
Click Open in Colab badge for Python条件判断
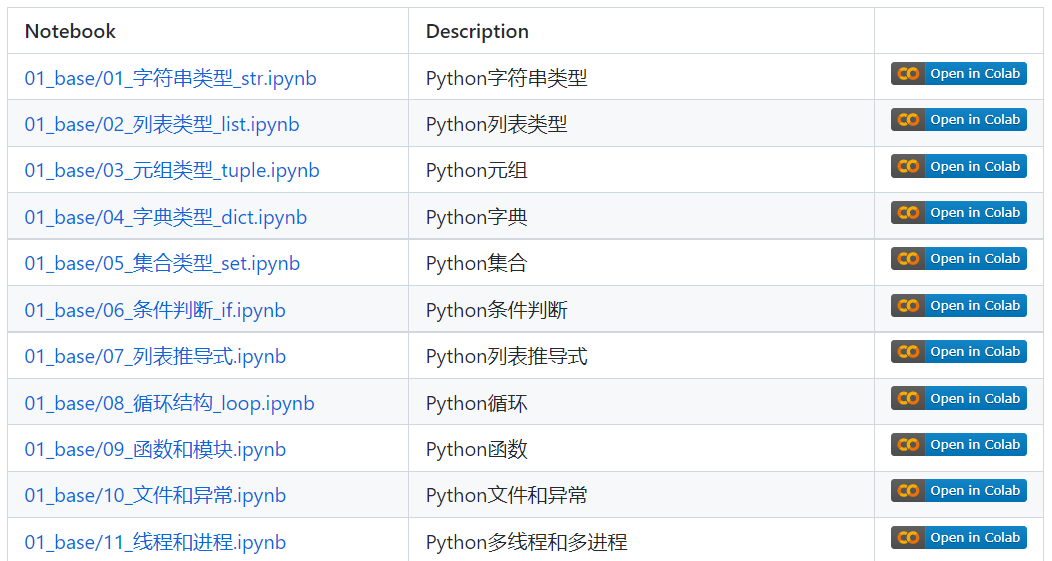point(959,306)
